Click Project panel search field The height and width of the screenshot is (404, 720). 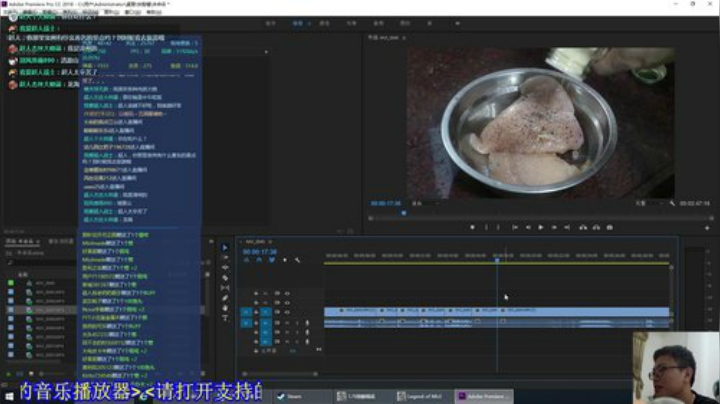pos(41,263)
